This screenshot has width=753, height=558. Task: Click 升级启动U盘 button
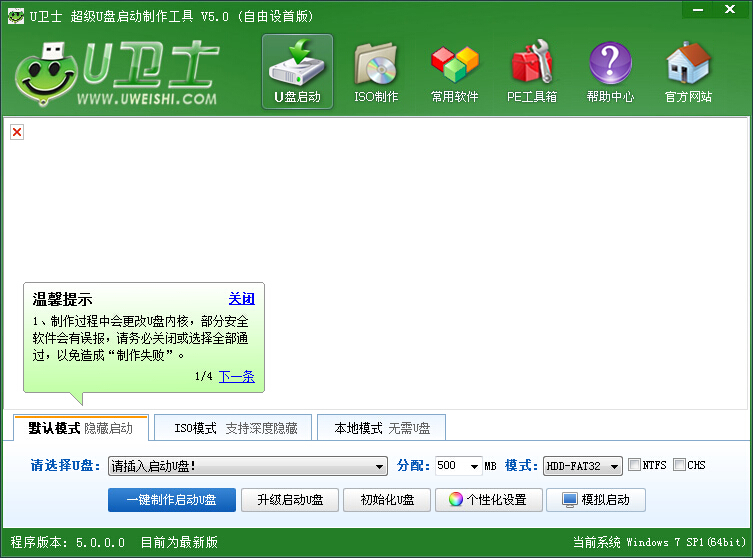click(290, 500)
